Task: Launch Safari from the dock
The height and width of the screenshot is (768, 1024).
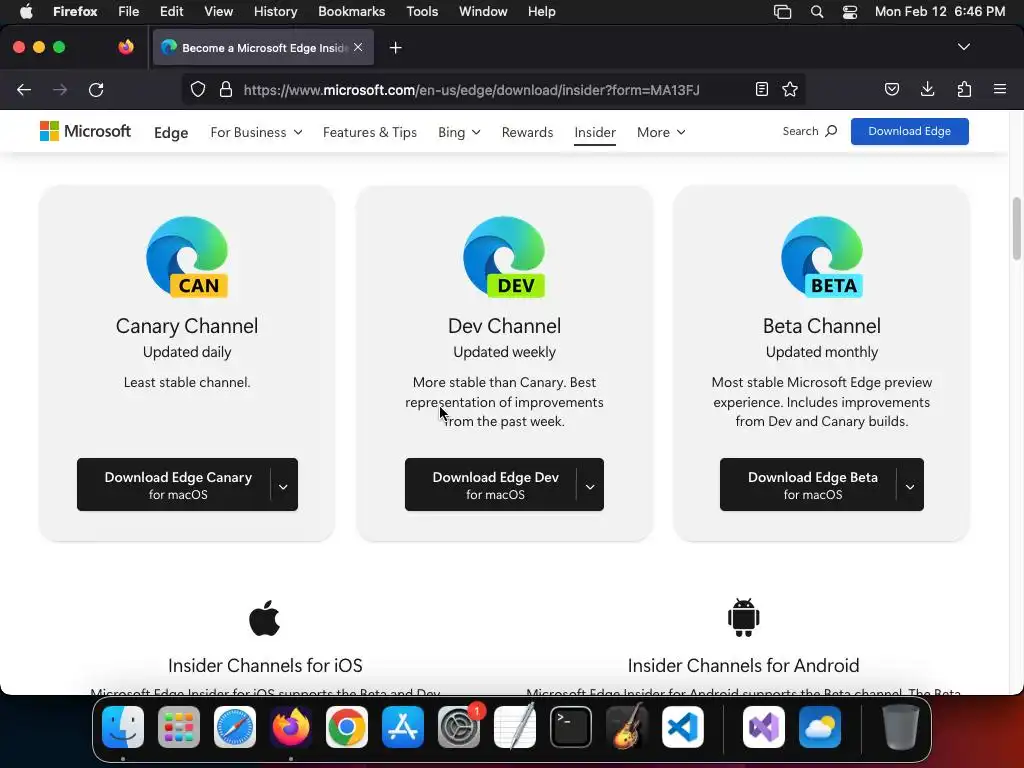Action: (x=235, y=727)
